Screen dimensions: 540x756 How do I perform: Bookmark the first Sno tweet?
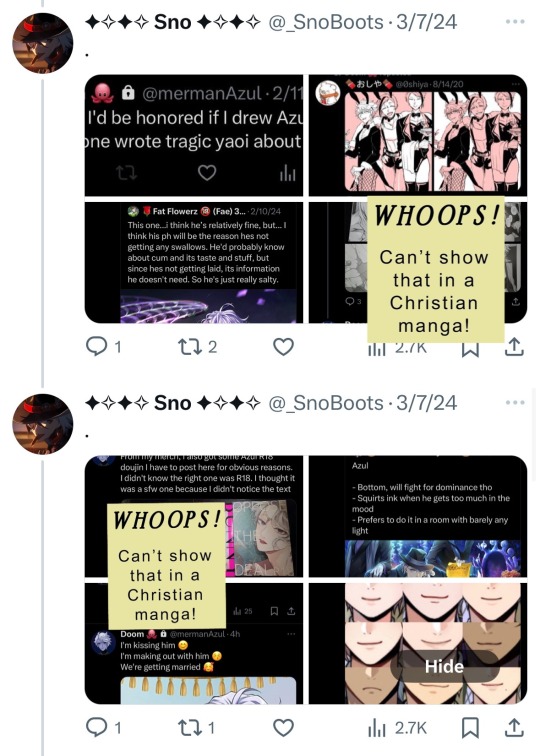tap(470, 347)
